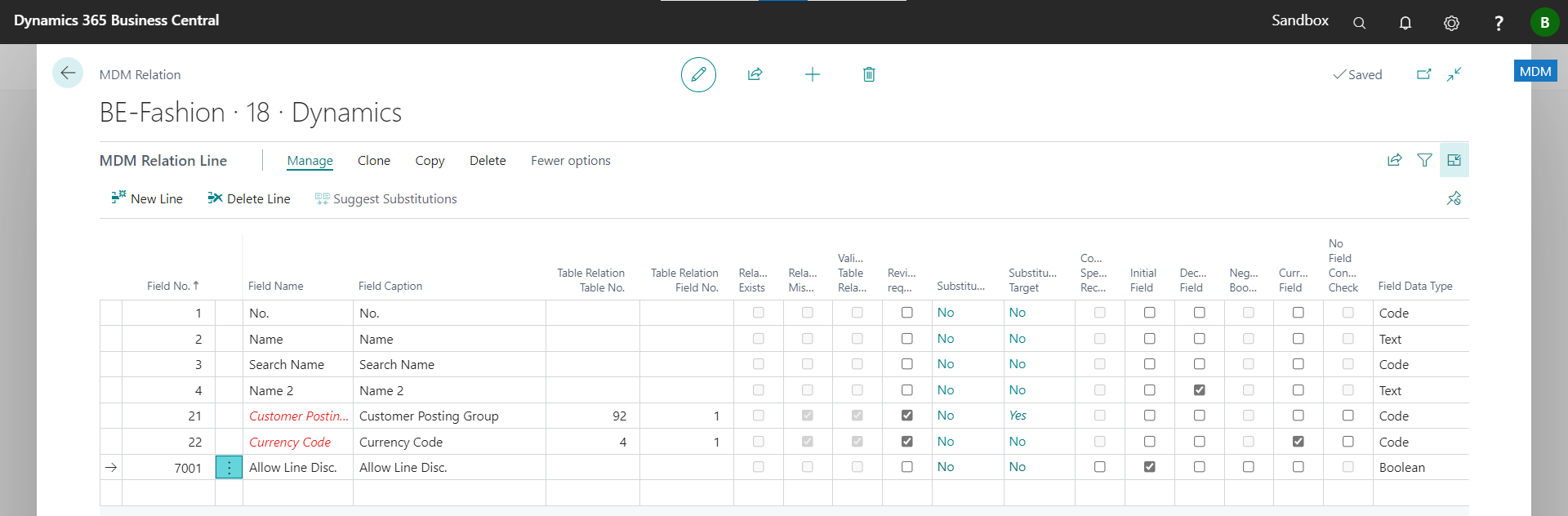The image size is (1568, 516).
Task: Delete the record with trash icon
Action: pos(869,74)
